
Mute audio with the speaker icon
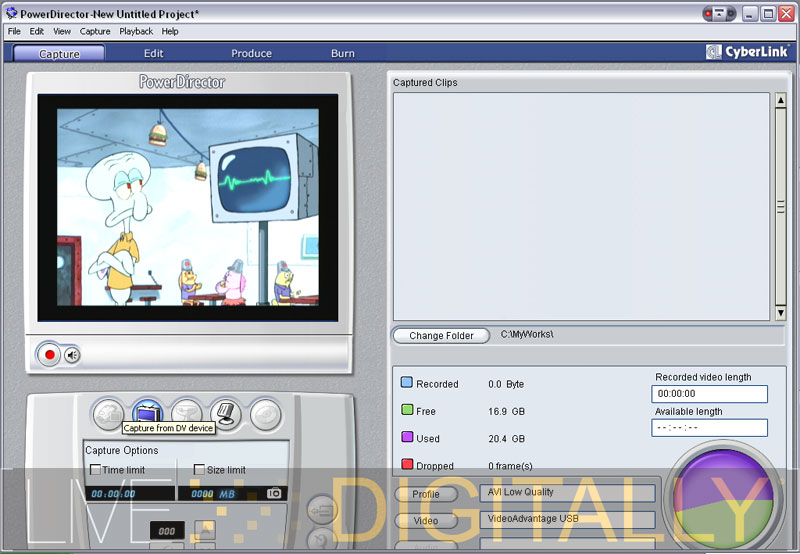point(73,354)
